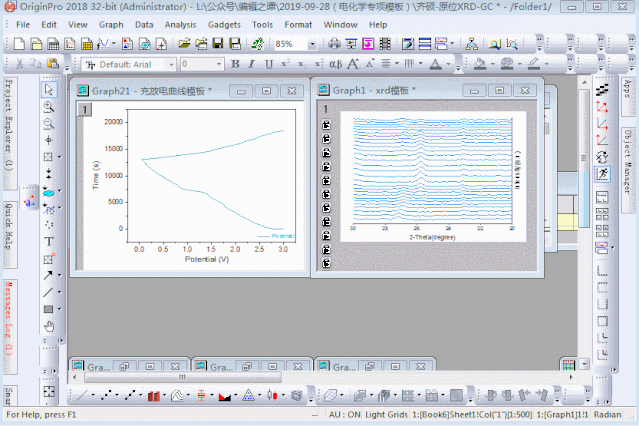Open the Gadgets menu
Screen dimensions: 639x426
(222, 23)
